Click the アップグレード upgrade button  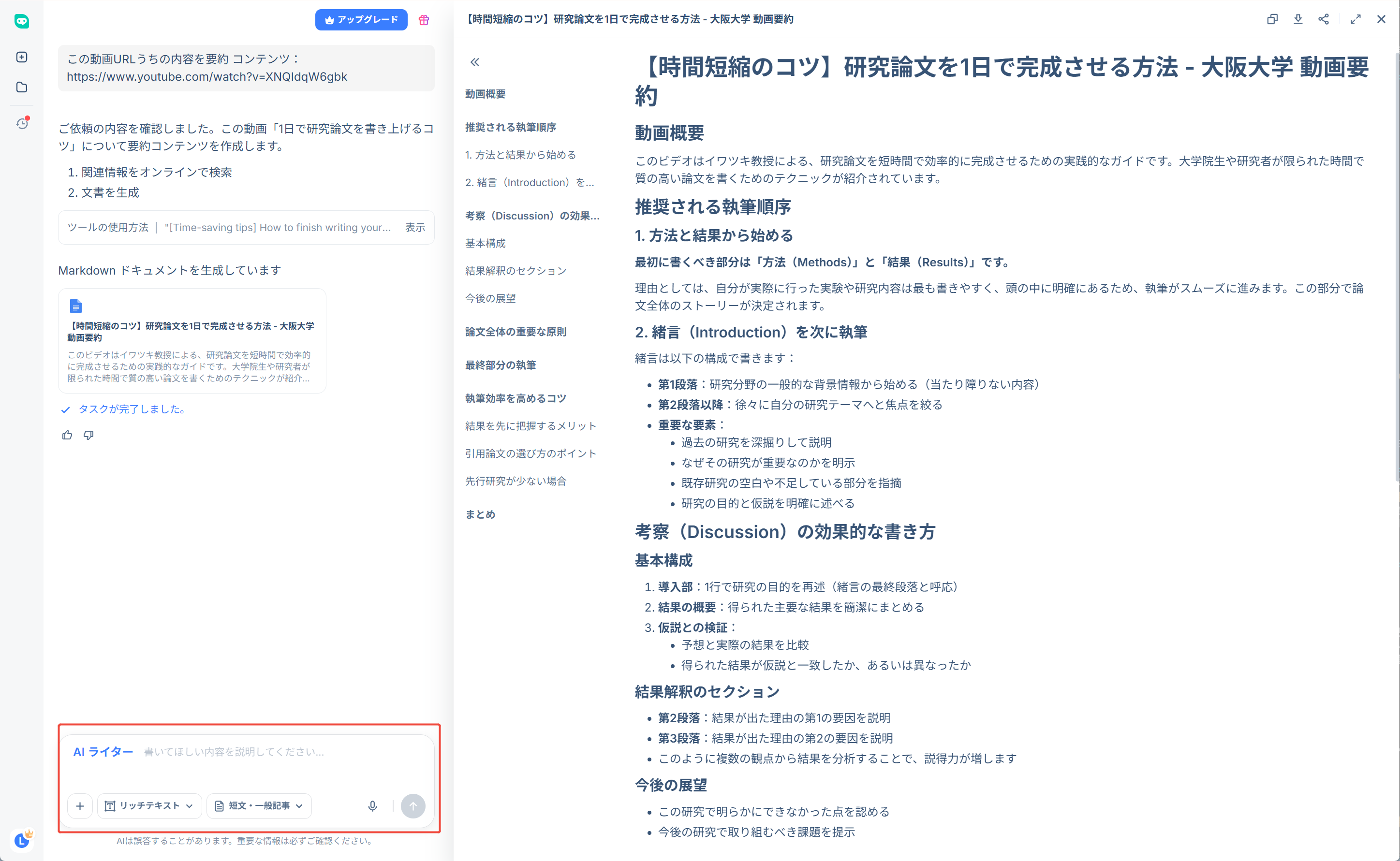[361, 19]
